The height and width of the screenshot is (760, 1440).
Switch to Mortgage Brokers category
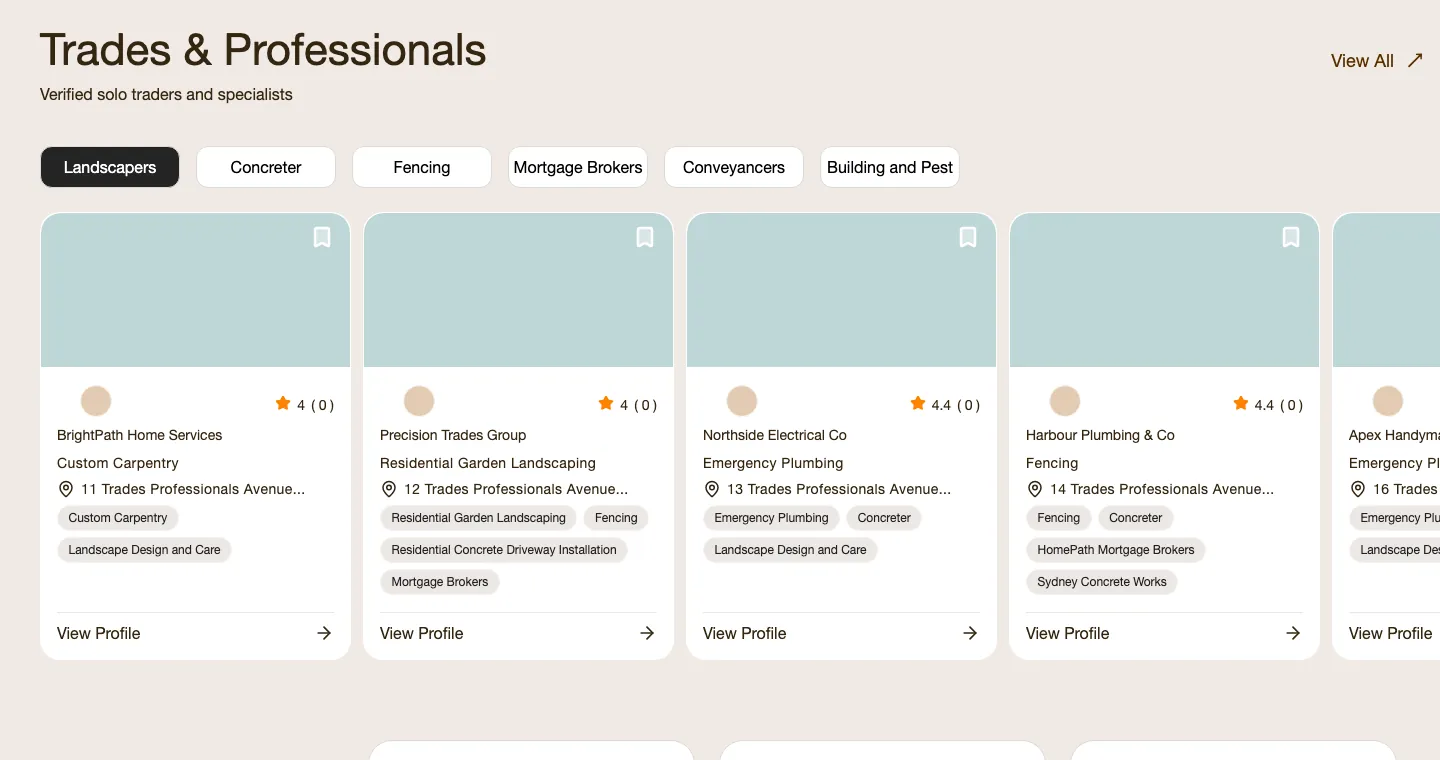(578, 167)
